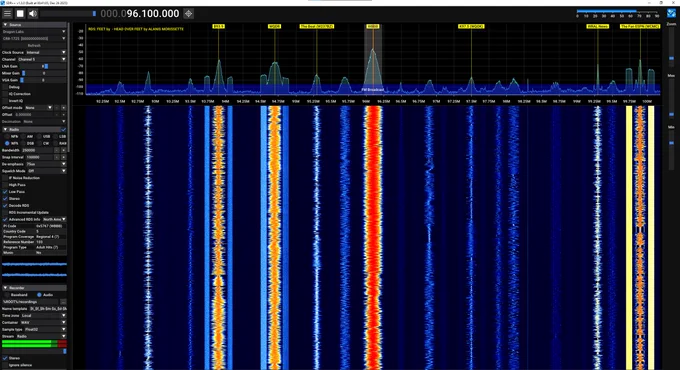Click the SDR++ logo icon at top right
Image resolution: width=680 pixels, height=370 pixels.
671,13
